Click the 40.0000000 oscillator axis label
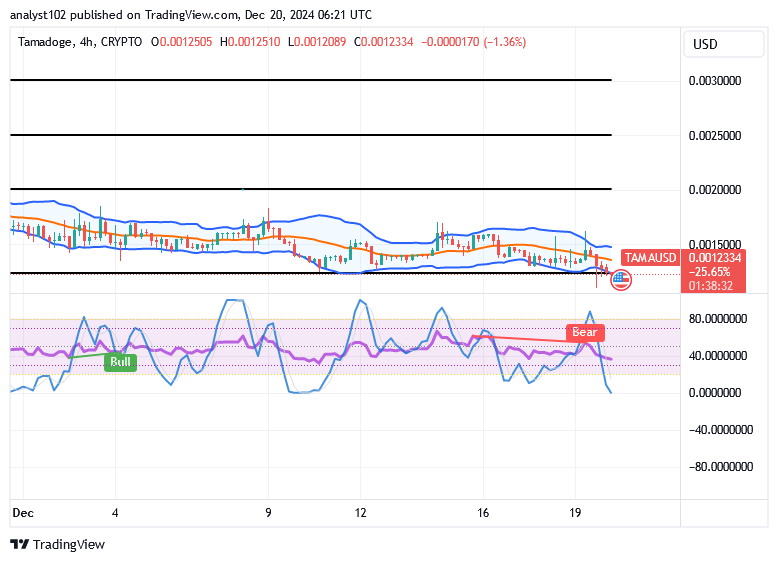The width and height of the screenshot is (778, 562). coord(717,356)
